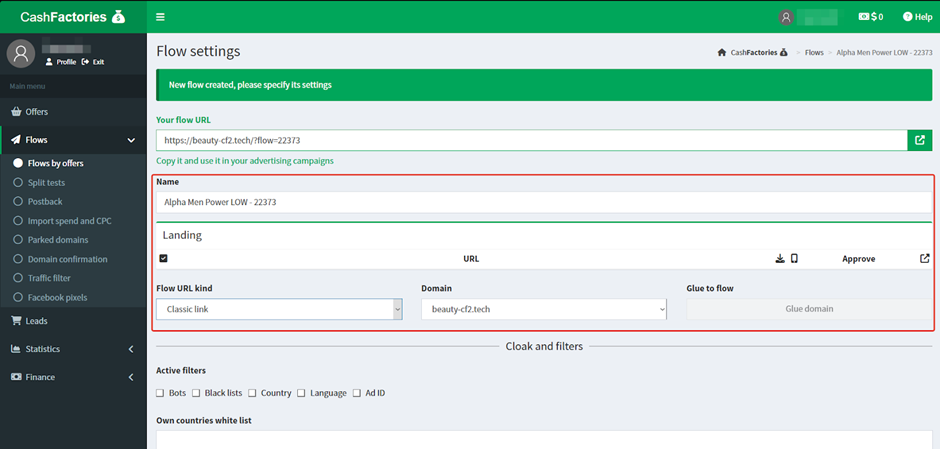Click the Flows breadcrumb link
Screen dimensions: 940x449
[815, 52]
